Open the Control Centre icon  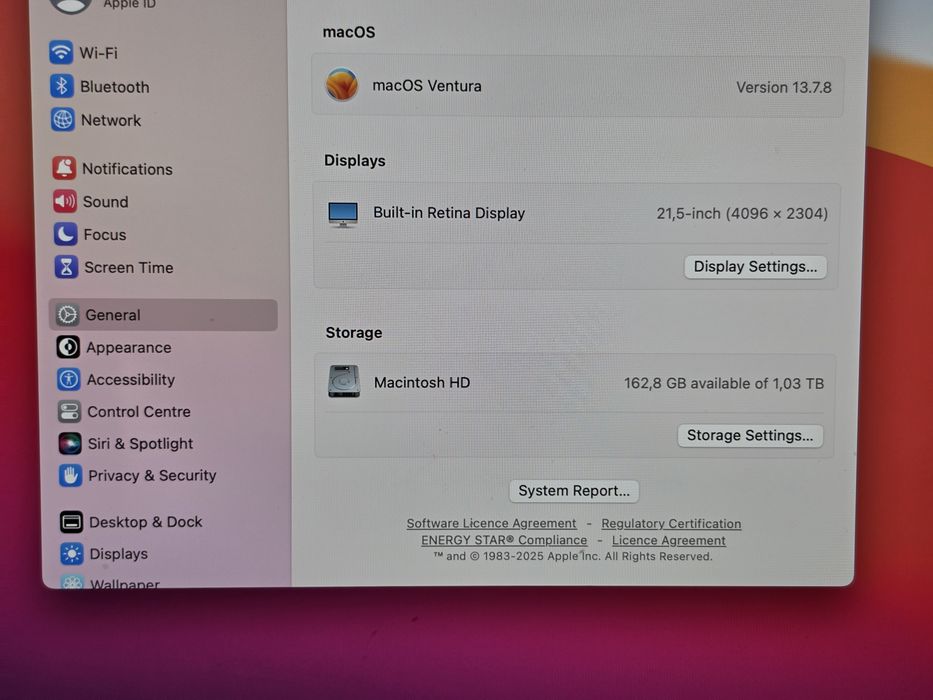click(x=69, y=411)
